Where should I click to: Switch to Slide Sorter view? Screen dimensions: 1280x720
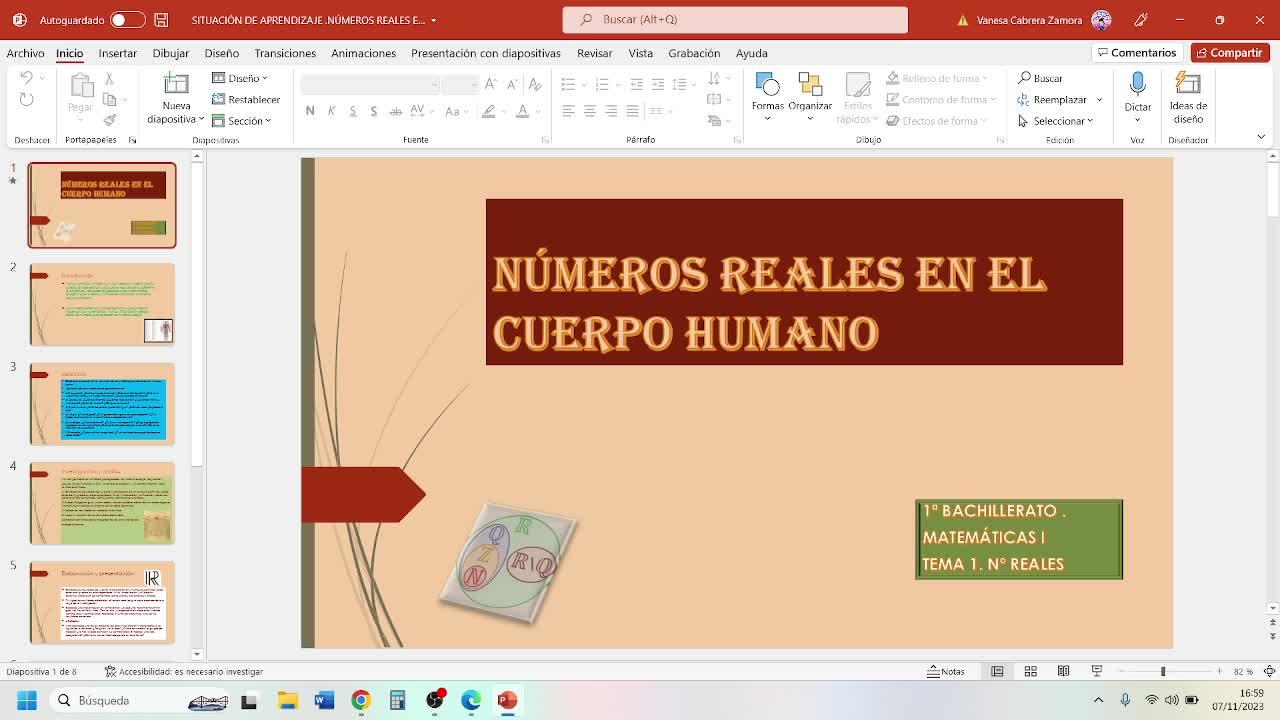click(x=1030, y=671)
